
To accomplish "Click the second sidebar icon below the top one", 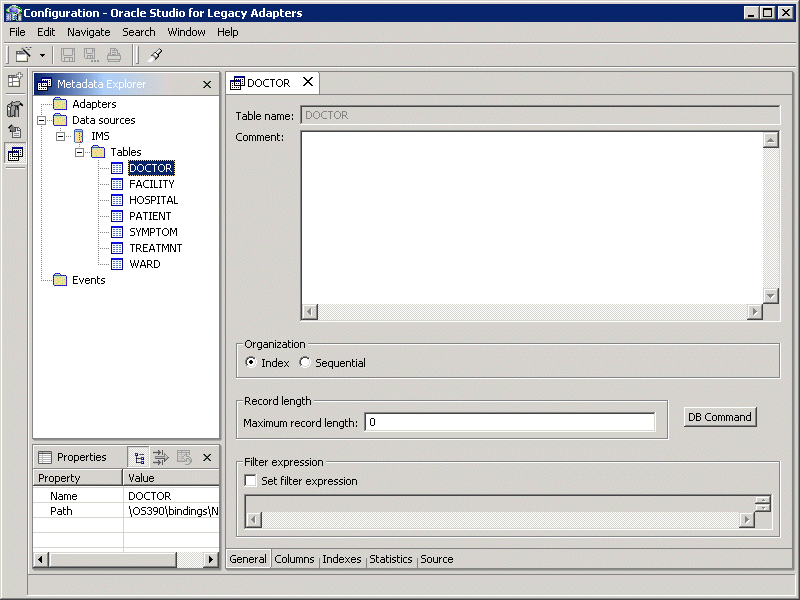I will [15, 108].
